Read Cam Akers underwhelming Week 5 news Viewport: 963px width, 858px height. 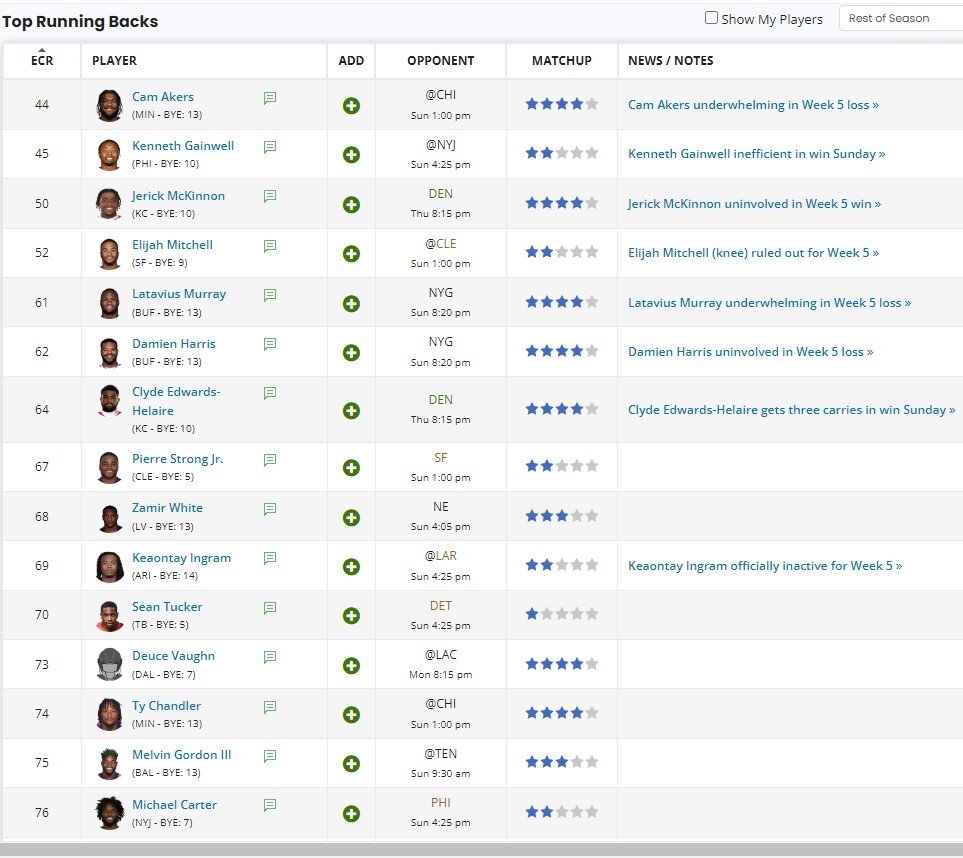point(753,105)
